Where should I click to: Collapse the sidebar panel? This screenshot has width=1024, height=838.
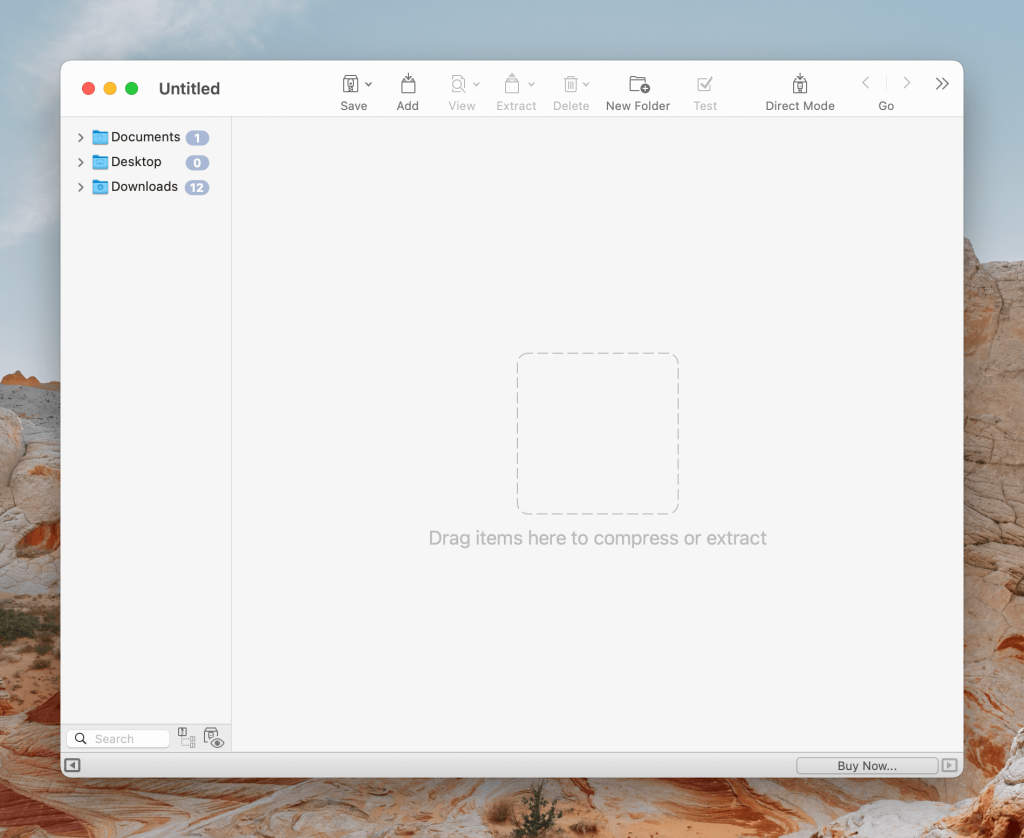click(71, 764)
